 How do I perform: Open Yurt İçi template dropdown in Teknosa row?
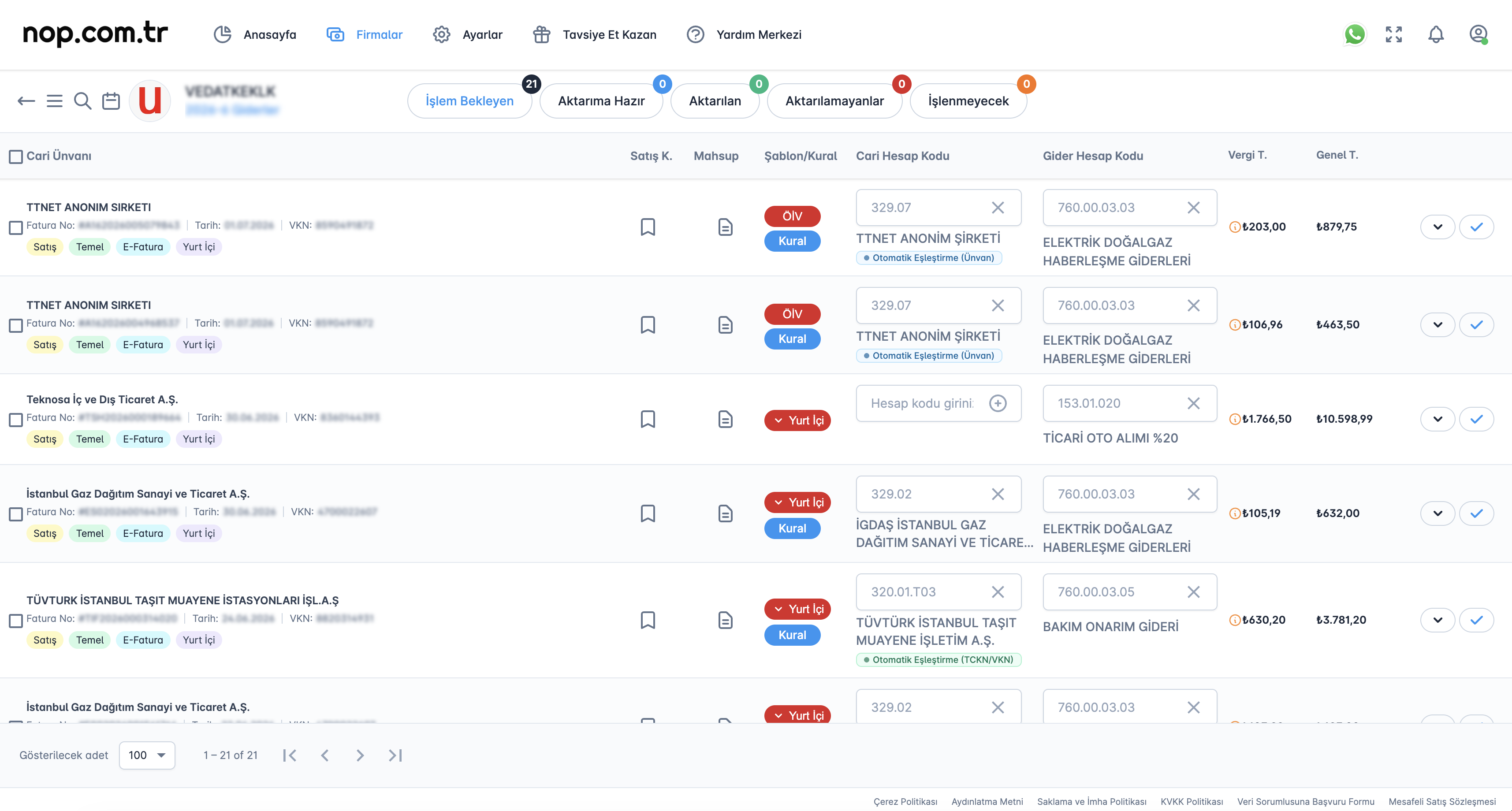[x=797, y=420]
